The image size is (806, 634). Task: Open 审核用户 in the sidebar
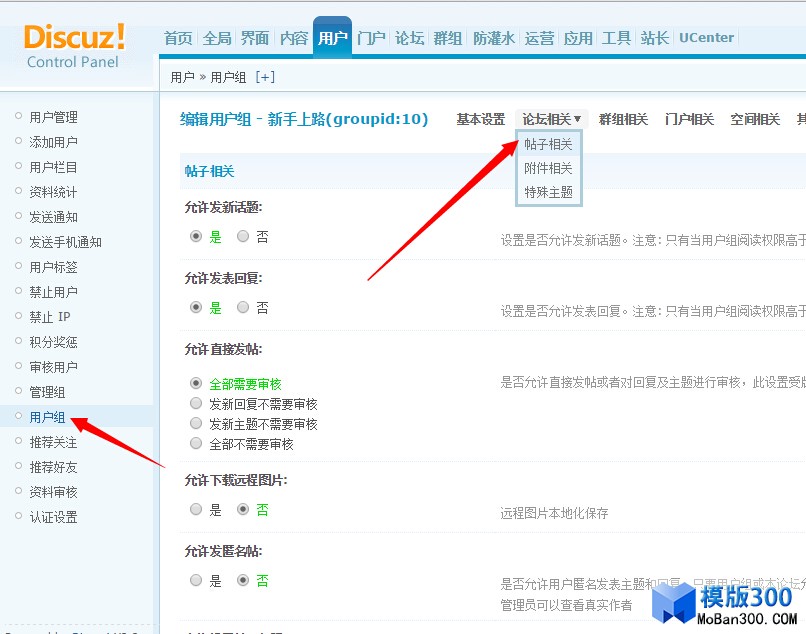[53, 367]
